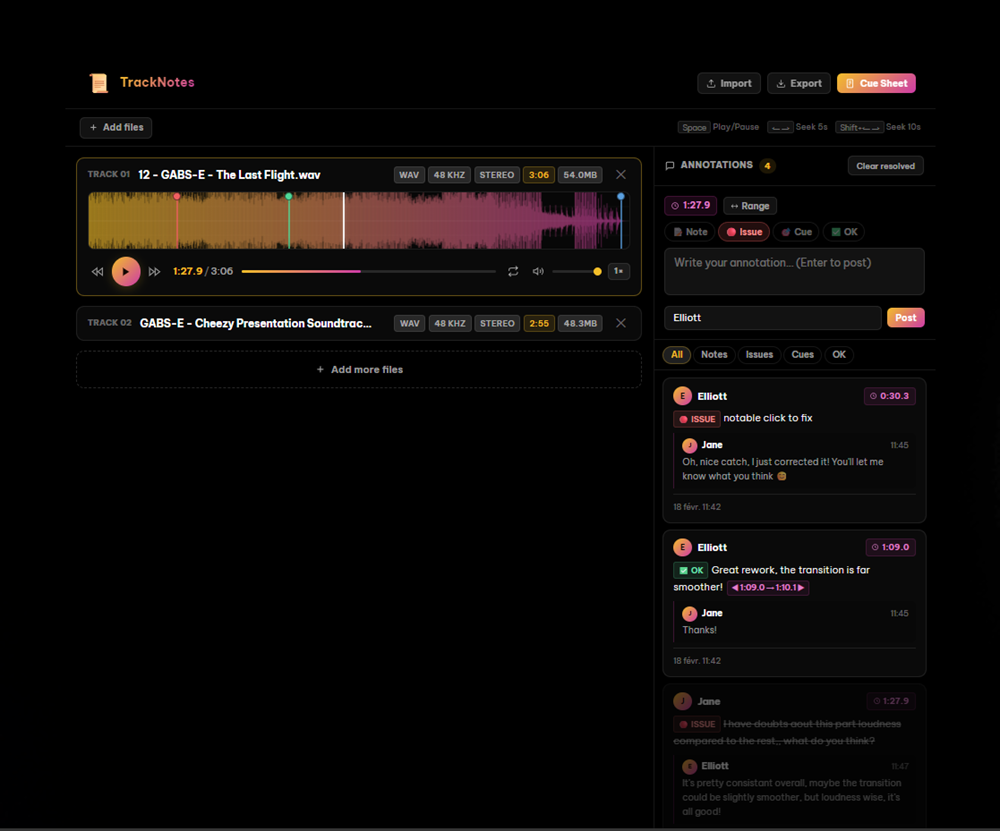Viewport: 1000px width, 831px height.
Task: Select the Note annotation type
Action: pos(689,231)
